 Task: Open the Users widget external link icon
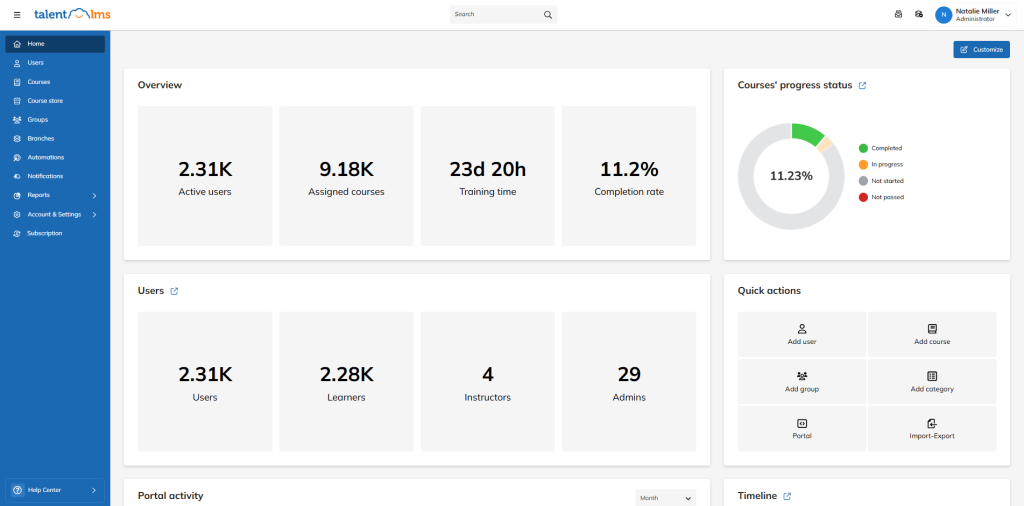174,291
